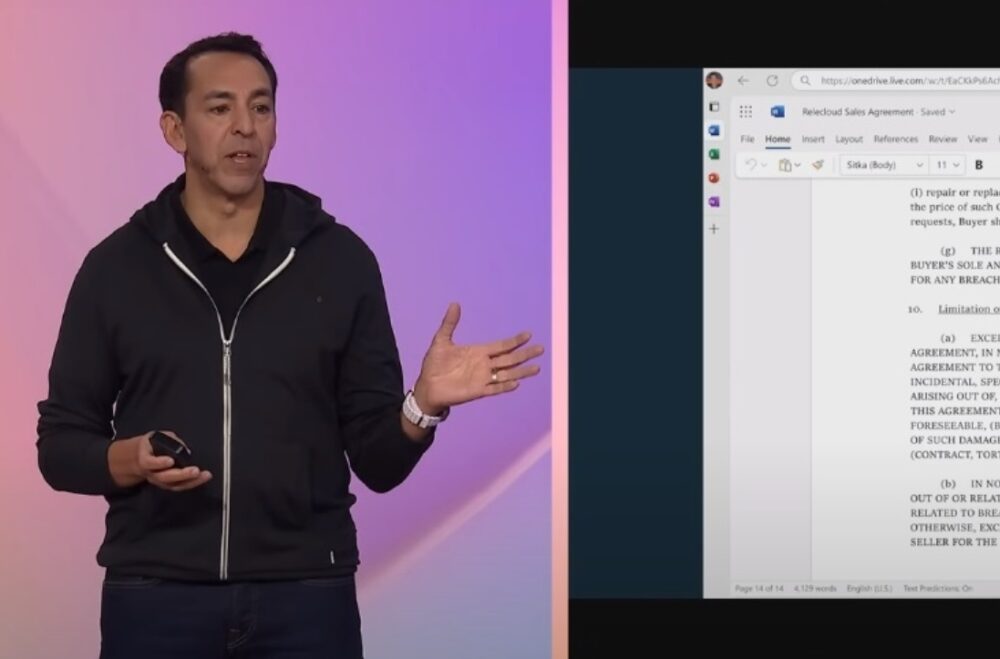Click the search icon in the address bar
Viewport: 1000px width, 659px height.
pos(805,80)
